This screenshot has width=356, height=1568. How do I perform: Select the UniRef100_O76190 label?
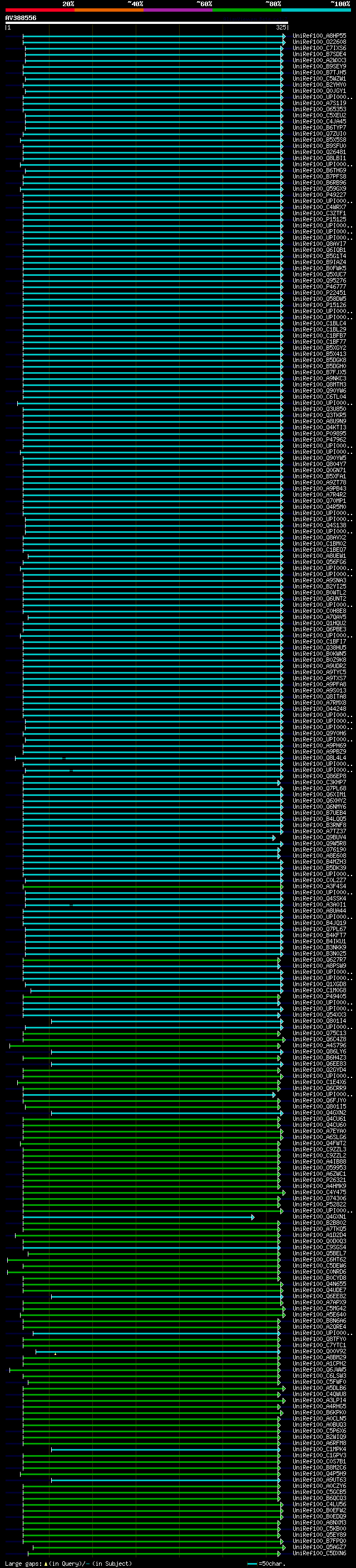point(319,850)
